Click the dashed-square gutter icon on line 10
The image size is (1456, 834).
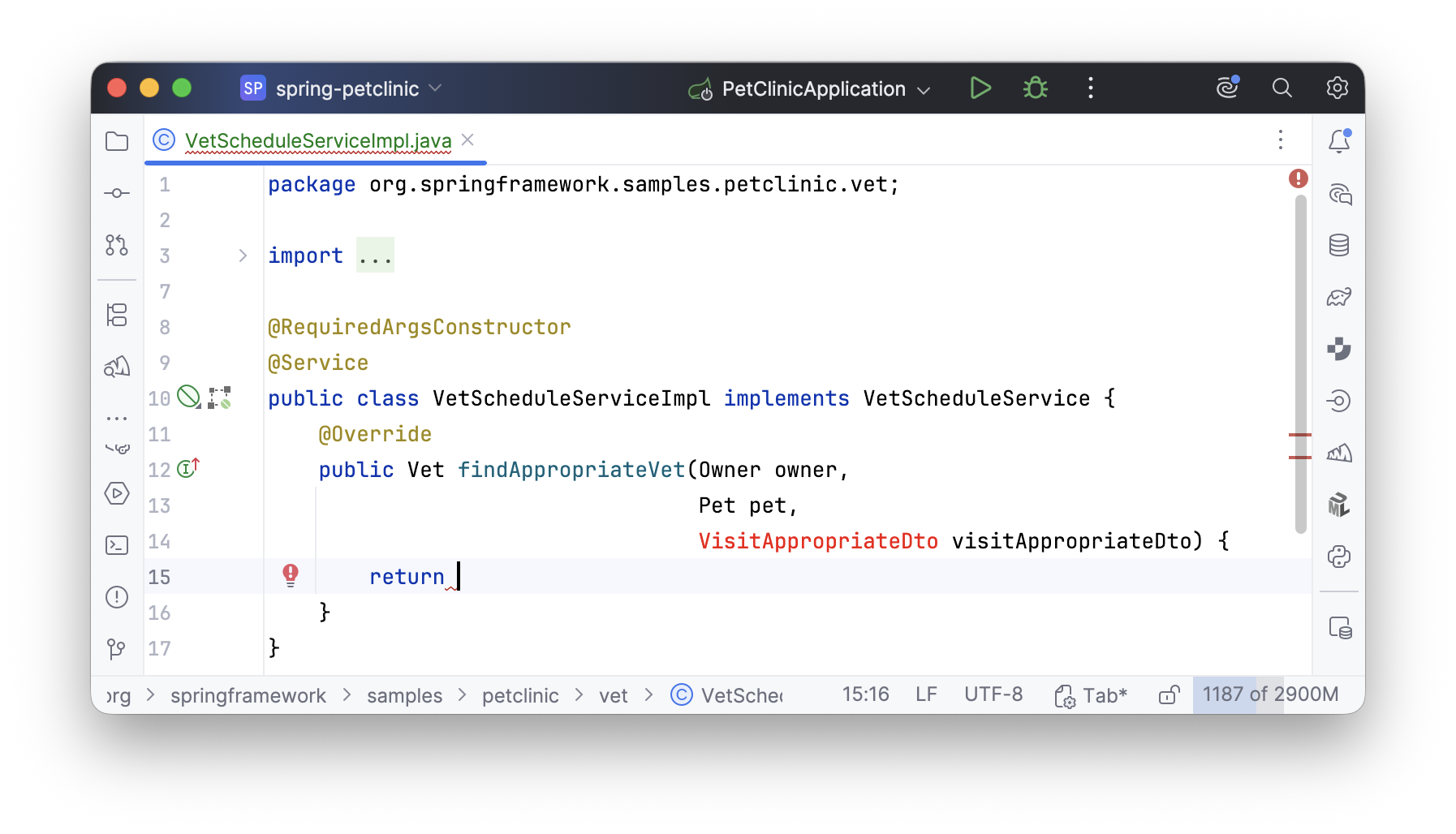(219, 398)
